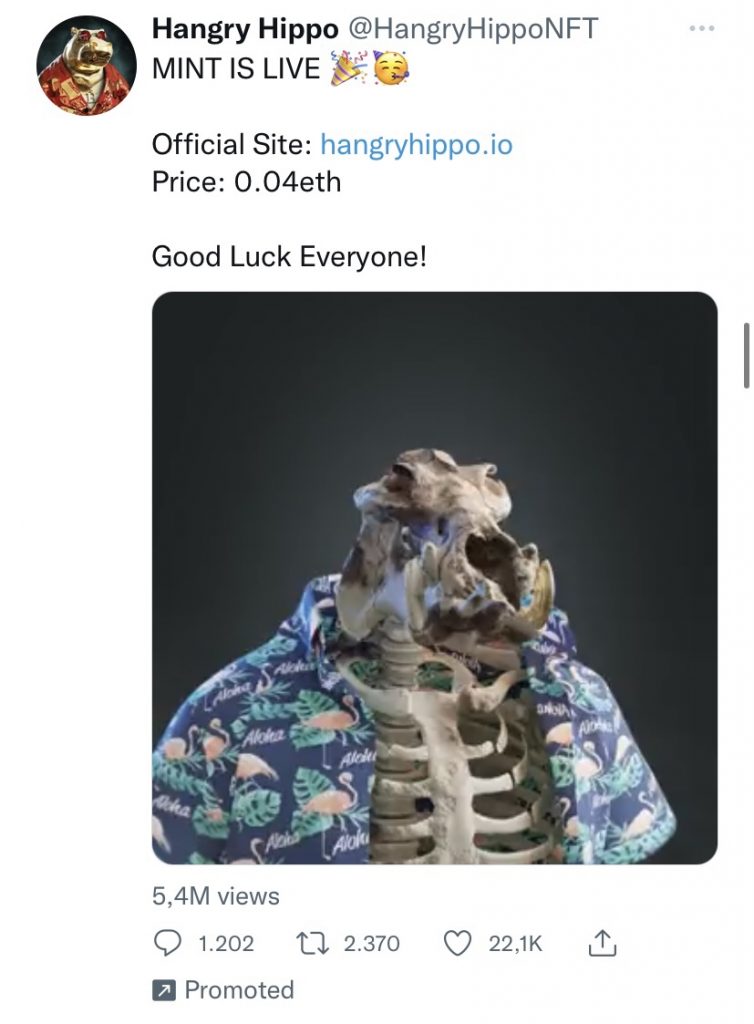Open the skeleton hippo NFT image

coord(434,577)
